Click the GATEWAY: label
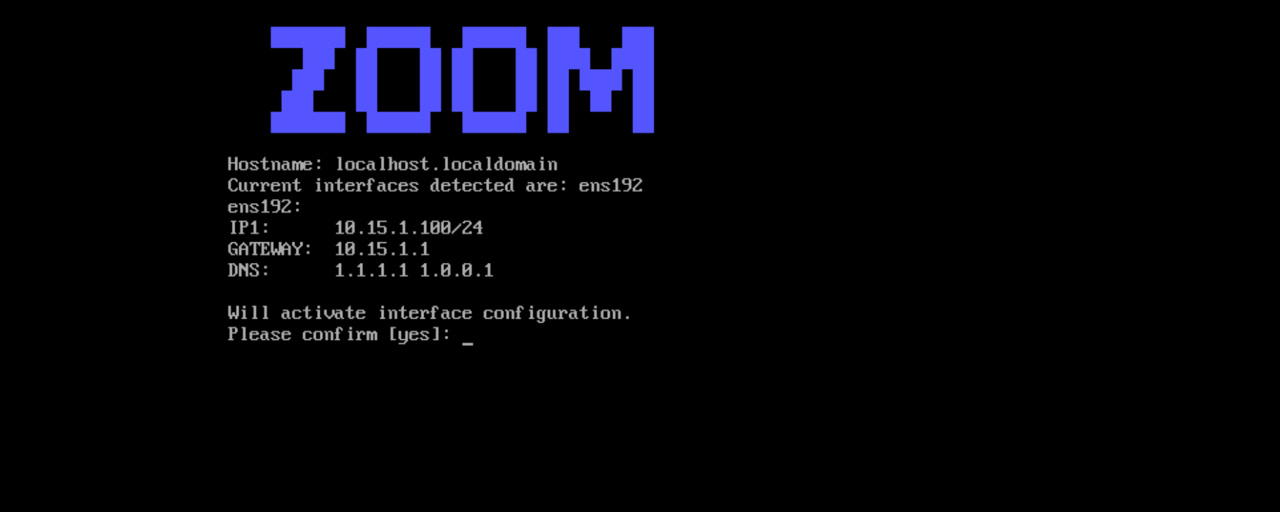Image resolution: width=1280 pixels, height=512 pixels. 270,249
